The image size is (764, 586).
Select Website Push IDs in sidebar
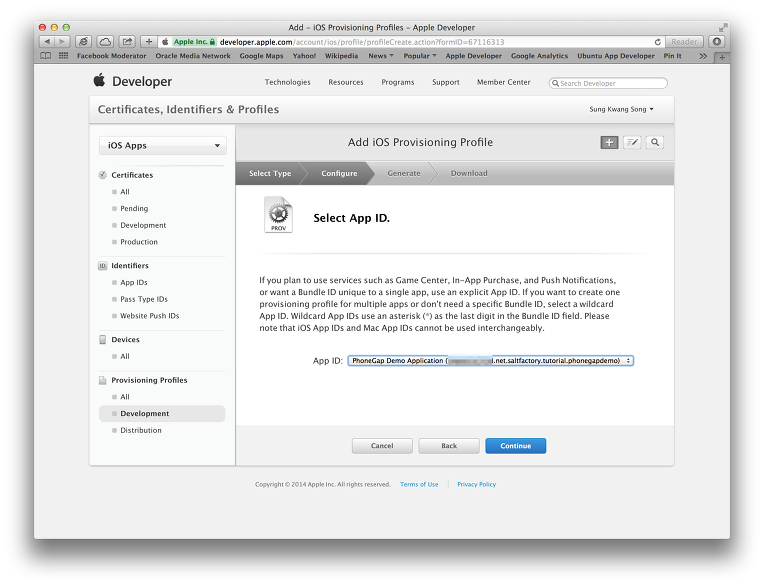[x=150, y=316]
